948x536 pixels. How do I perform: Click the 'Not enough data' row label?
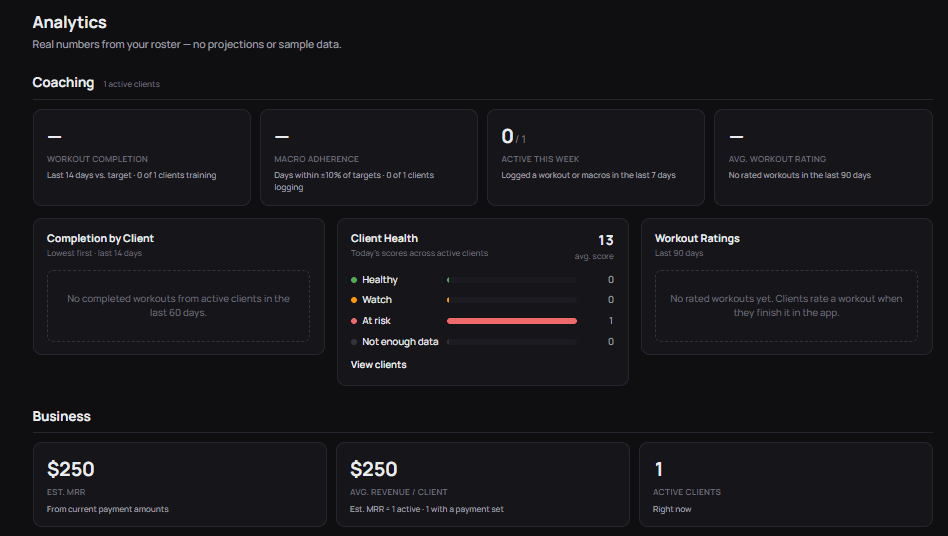[400, 342]
